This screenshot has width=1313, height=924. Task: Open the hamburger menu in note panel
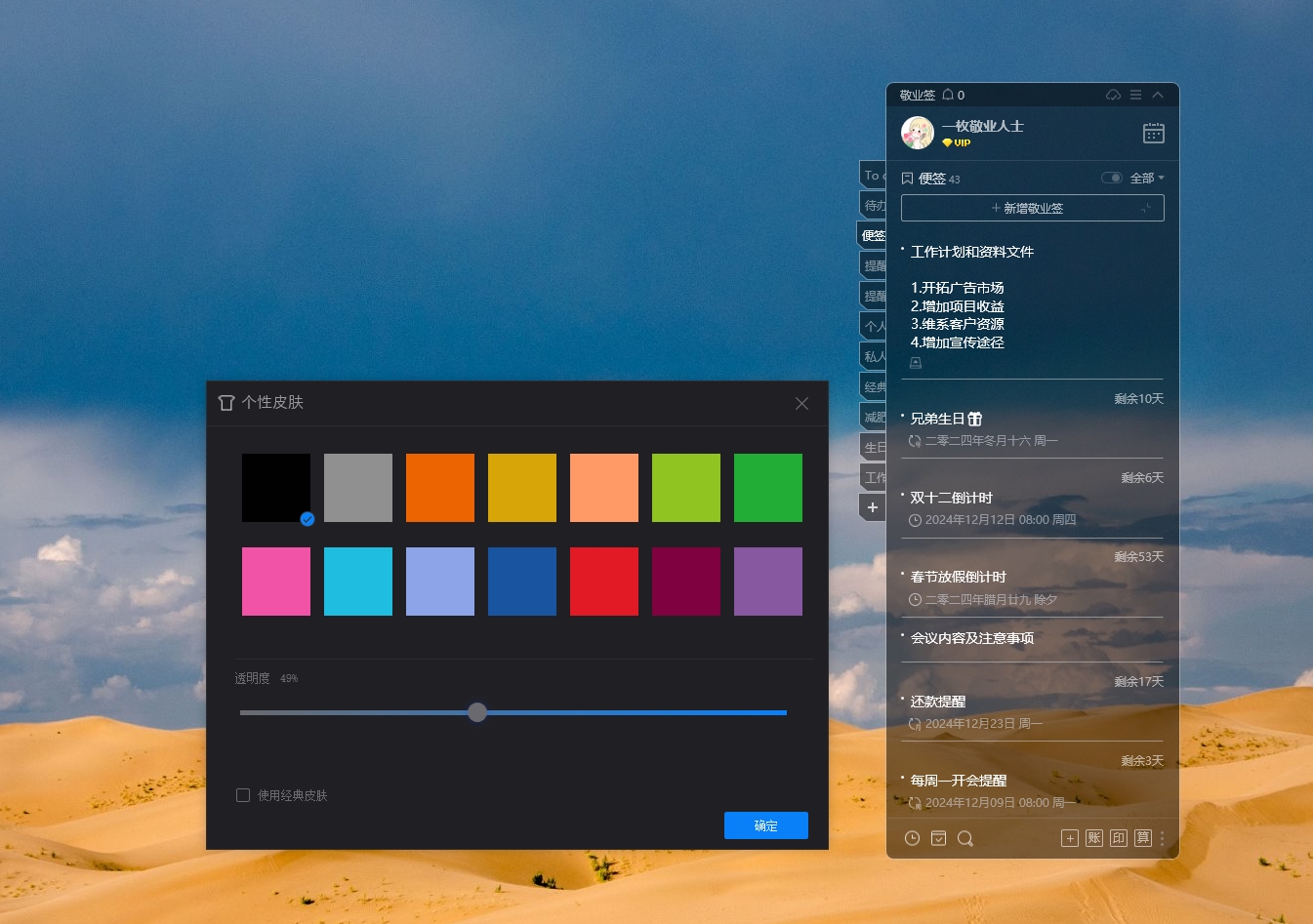[1135, 95]
